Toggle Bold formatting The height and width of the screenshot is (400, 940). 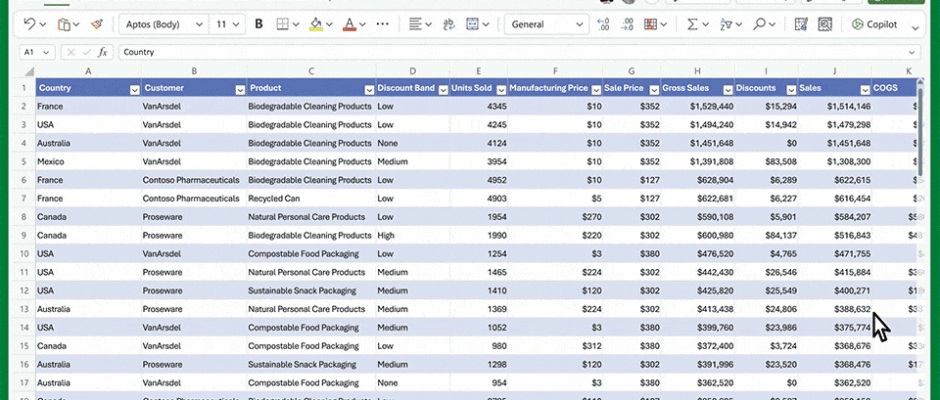coord(259,24)
